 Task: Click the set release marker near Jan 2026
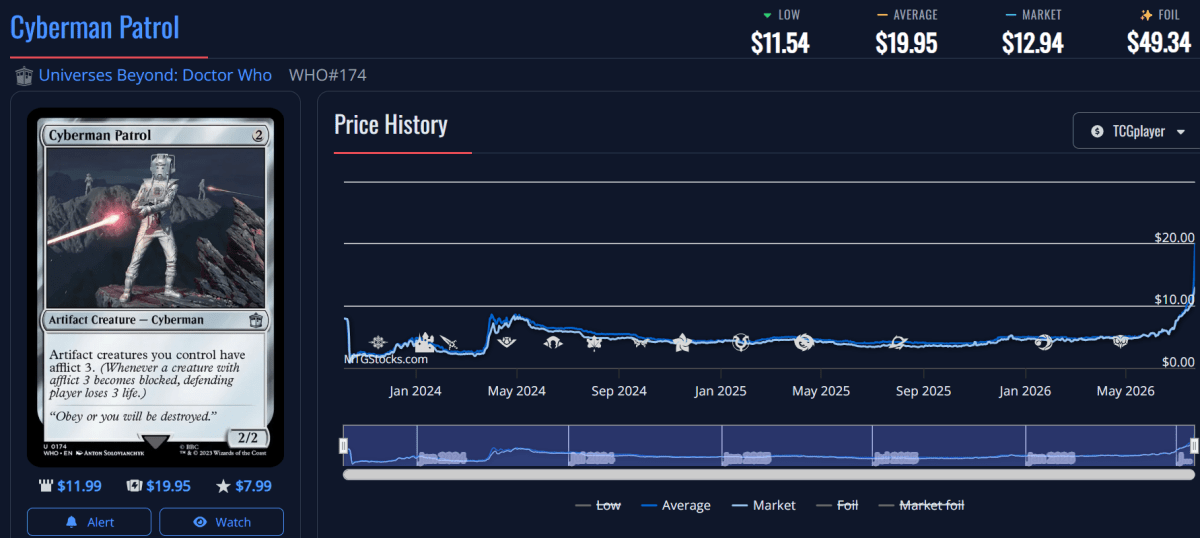tap(1044, 342)
